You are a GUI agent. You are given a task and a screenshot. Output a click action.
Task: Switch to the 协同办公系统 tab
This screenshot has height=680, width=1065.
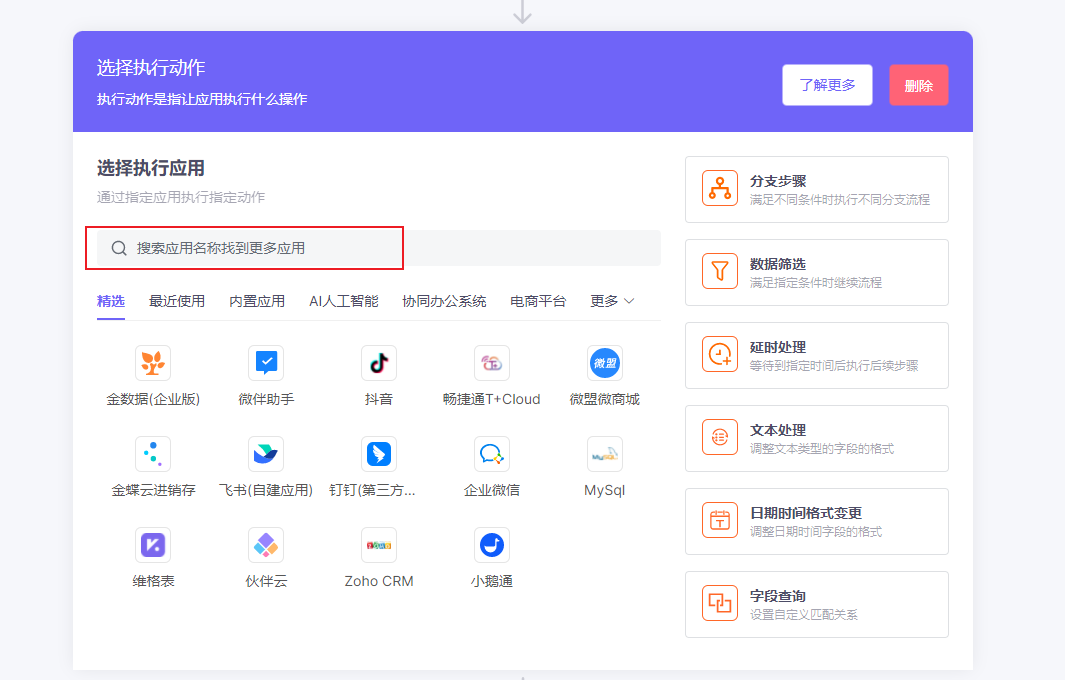point(444,301)
